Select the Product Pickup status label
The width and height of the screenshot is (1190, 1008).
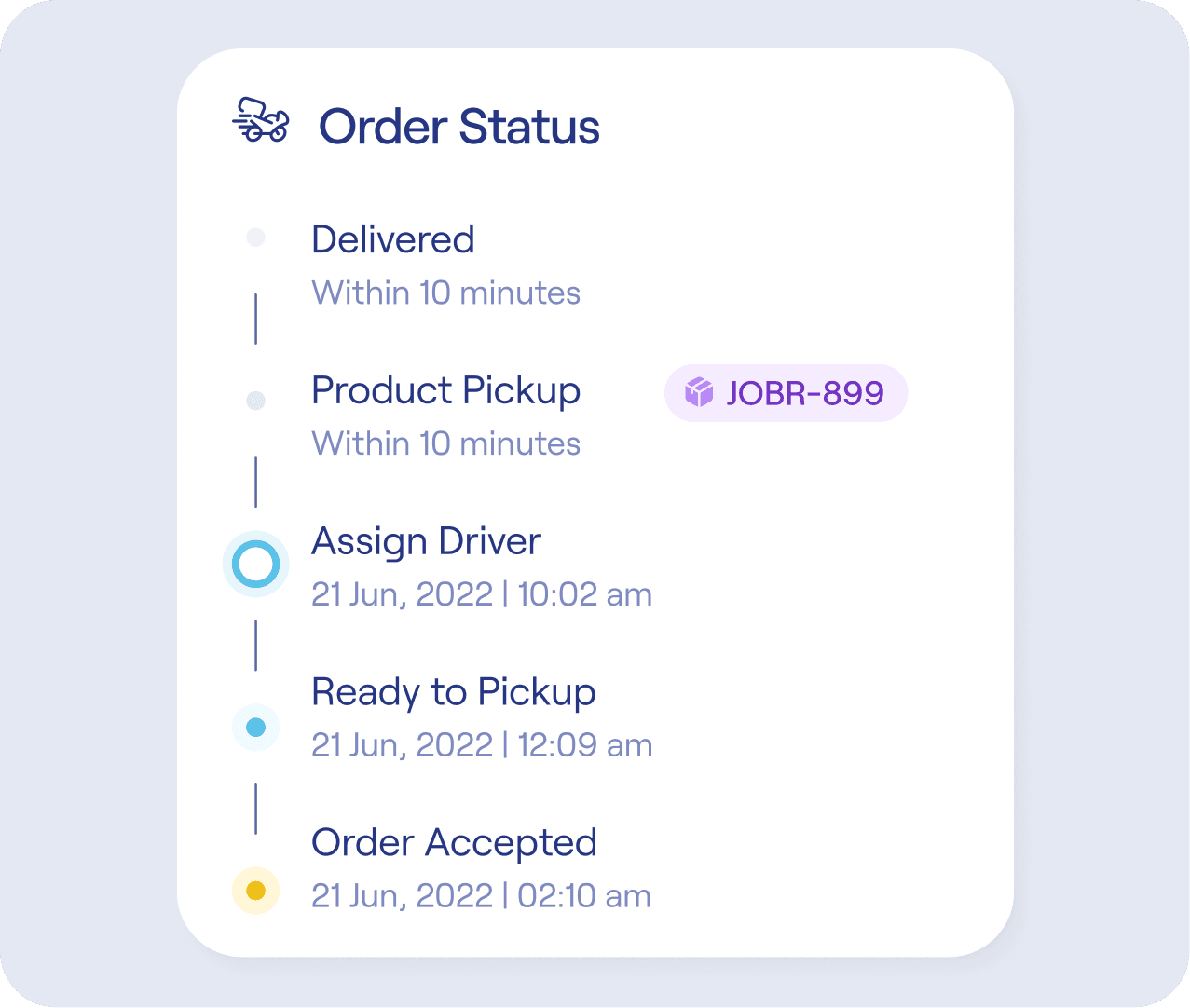click(445, 390)
